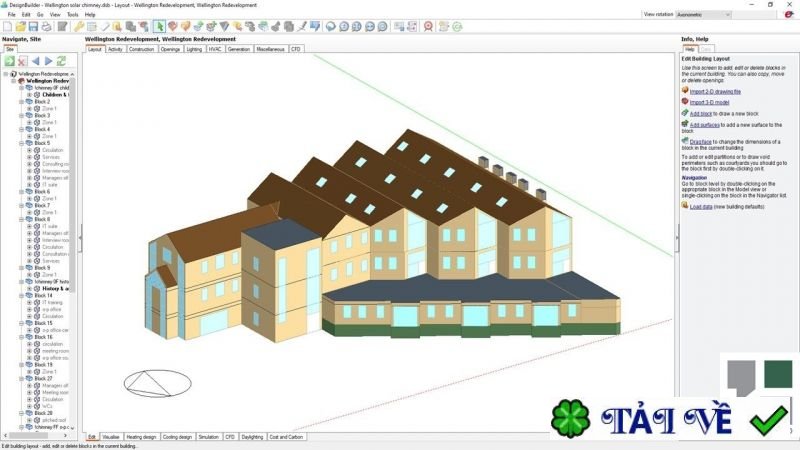The height and width of the screenshot is (450, 800).
Task: Click the blue left arrow in Navigator
Action: [x=35, y=61]
